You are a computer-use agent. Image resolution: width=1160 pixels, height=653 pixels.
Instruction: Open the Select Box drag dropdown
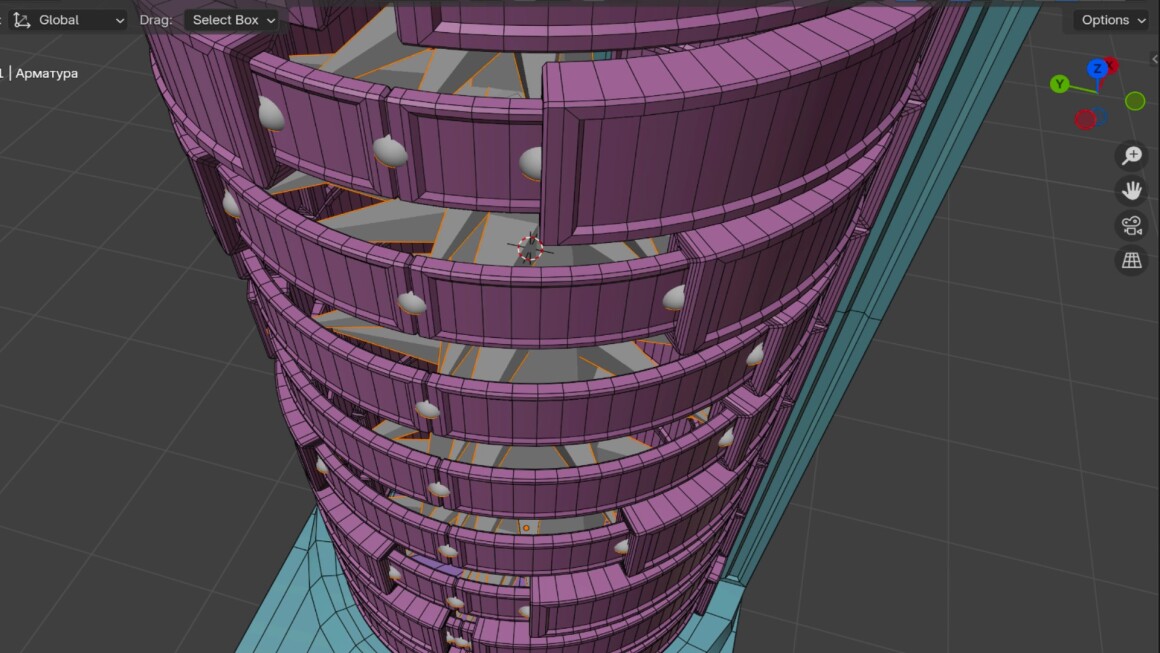click(234, 20)
